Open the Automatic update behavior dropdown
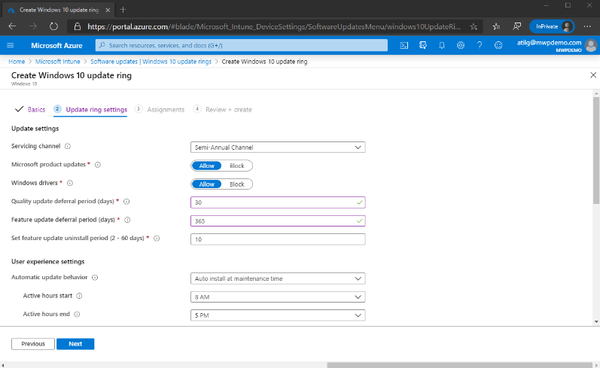Viewport: 600px width, 368px height. click(x=278, y=278)
